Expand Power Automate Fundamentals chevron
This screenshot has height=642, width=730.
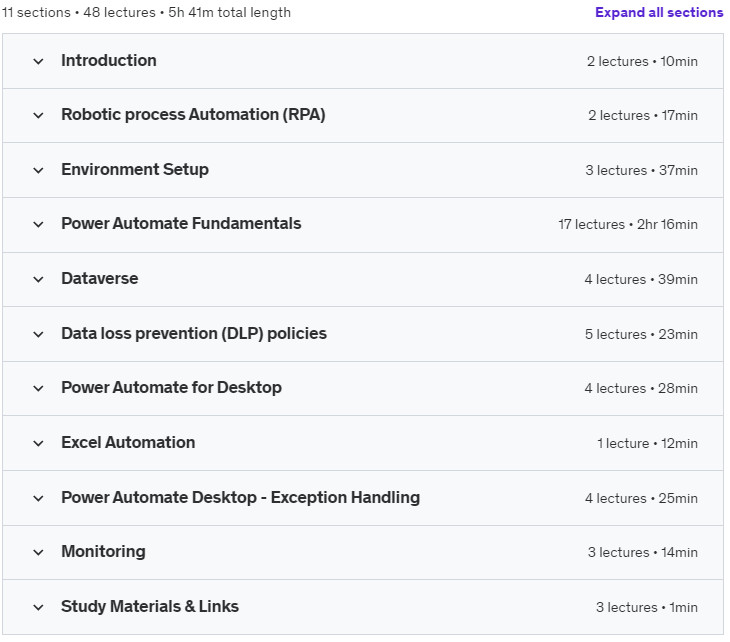39,224
